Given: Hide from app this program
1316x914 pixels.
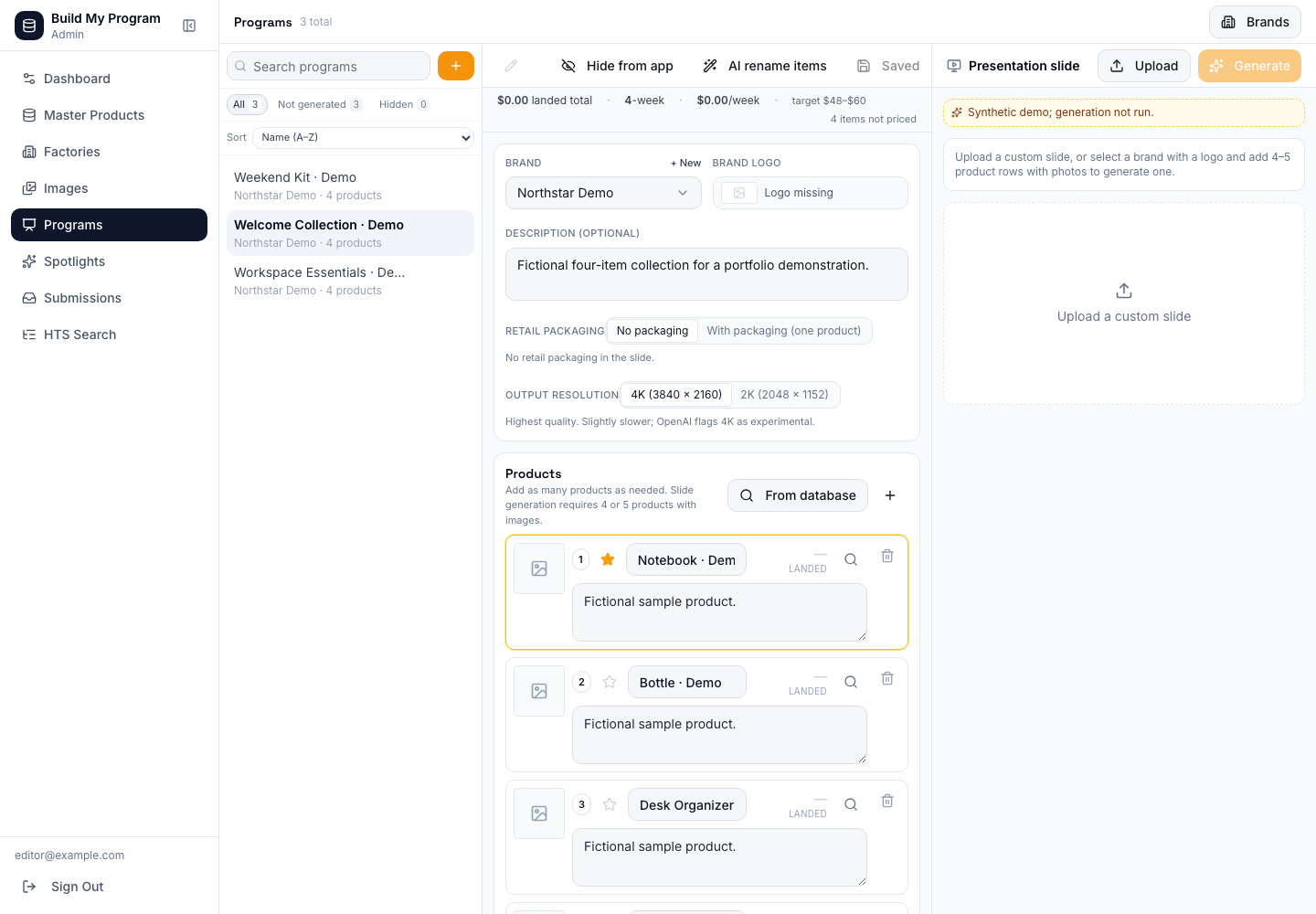Looking at the screenshot, I should 617,66.
